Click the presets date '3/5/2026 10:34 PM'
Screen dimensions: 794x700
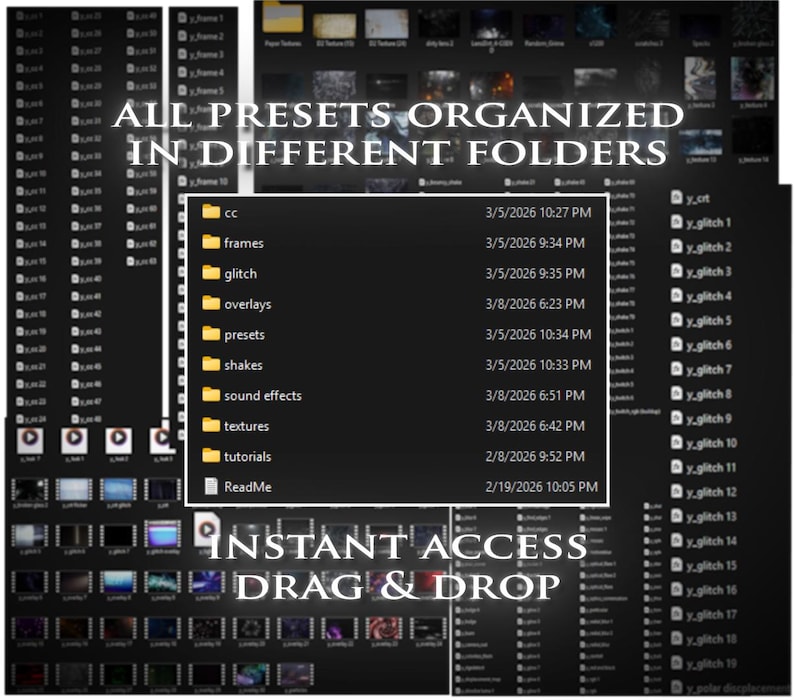pos(538,334)
